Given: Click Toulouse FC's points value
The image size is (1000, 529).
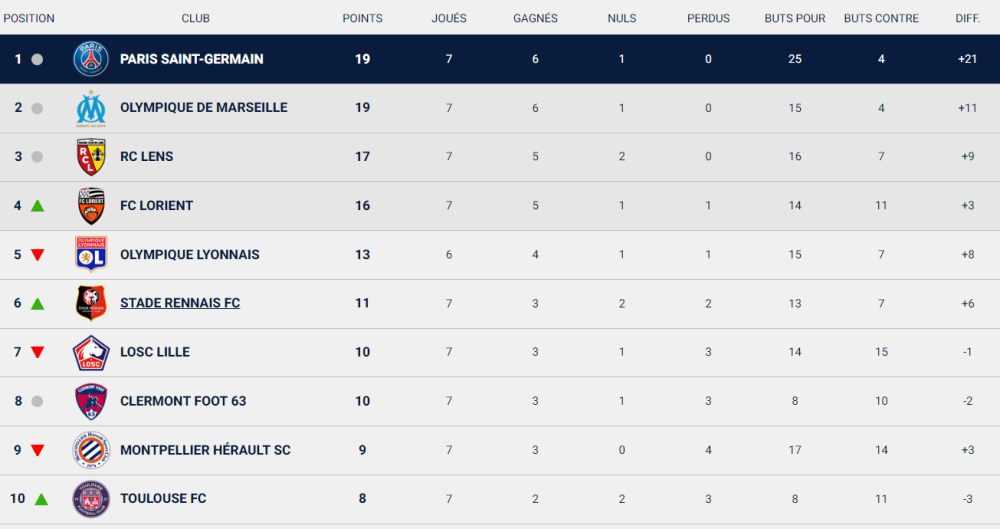Looking at the screenshot, I should click(362, 498).
